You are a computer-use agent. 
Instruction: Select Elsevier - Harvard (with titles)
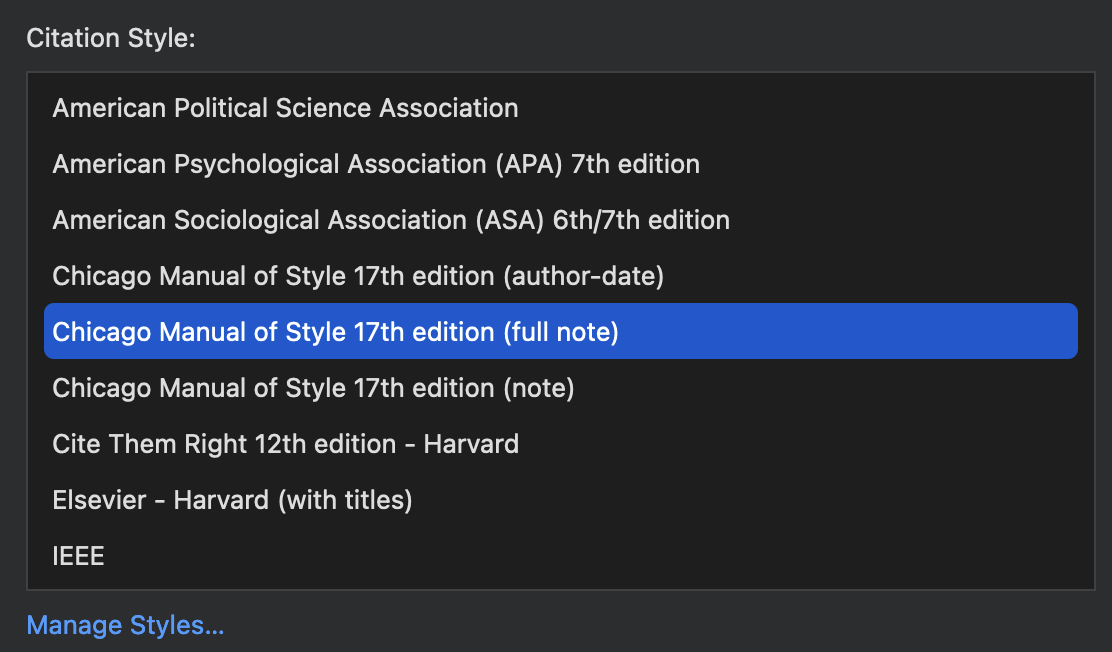[x=232, y=500]
